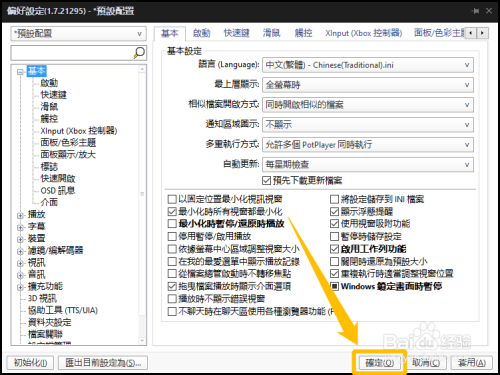Check 暫停時儲存設定 option
The width and height of the screenshot is (500, 375).
tap(334, 236)
